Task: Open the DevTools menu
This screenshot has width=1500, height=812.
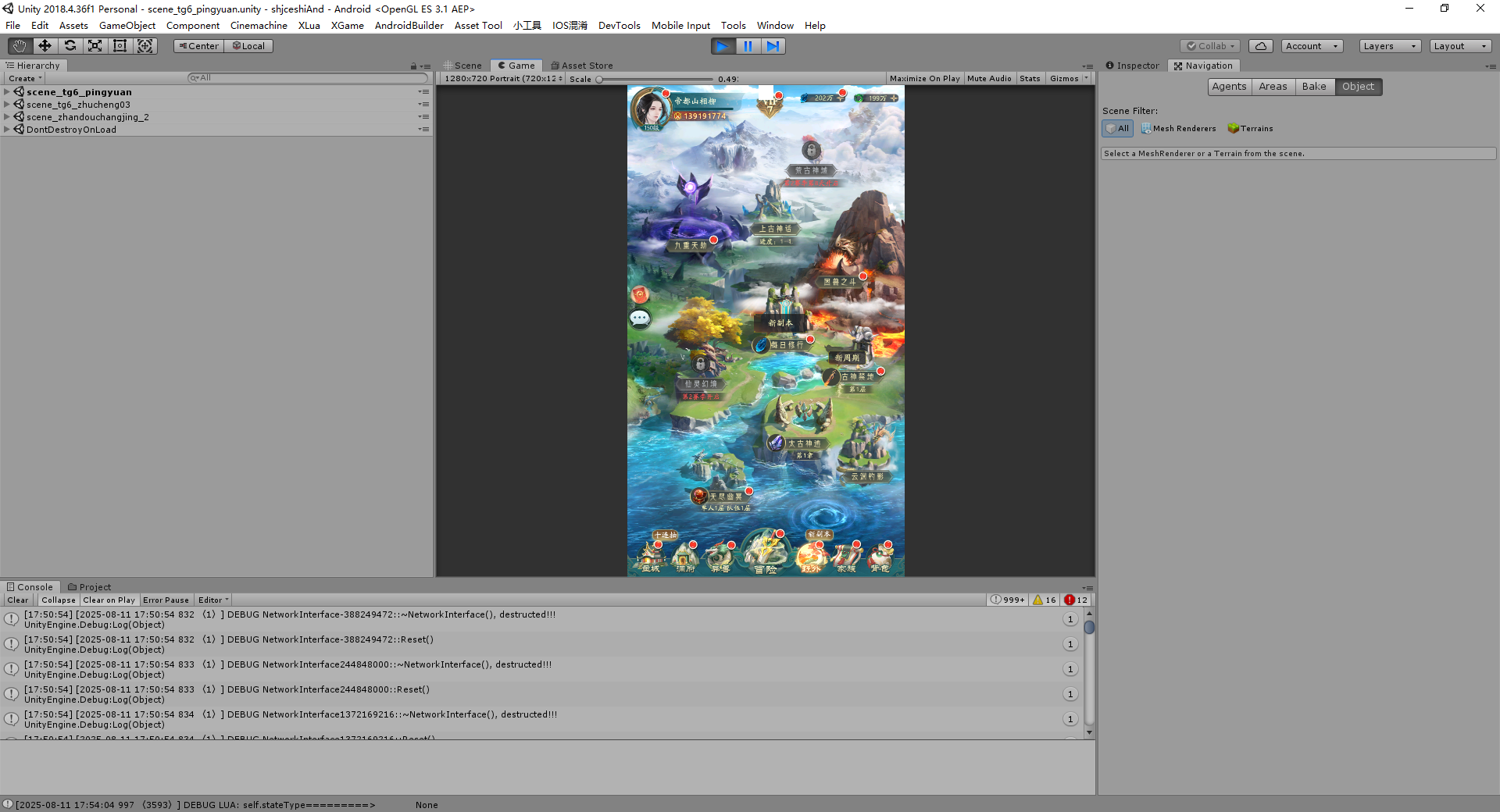Action: [619, 26]
